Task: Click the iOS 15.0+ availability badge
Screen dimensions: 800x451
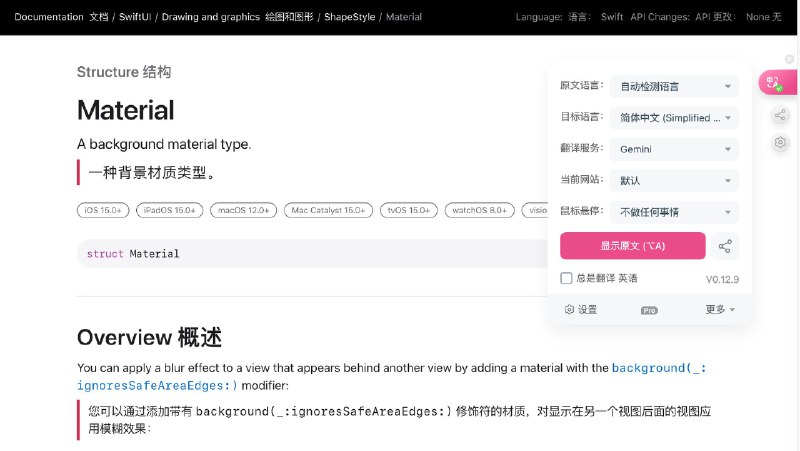Action: (103, 210)
